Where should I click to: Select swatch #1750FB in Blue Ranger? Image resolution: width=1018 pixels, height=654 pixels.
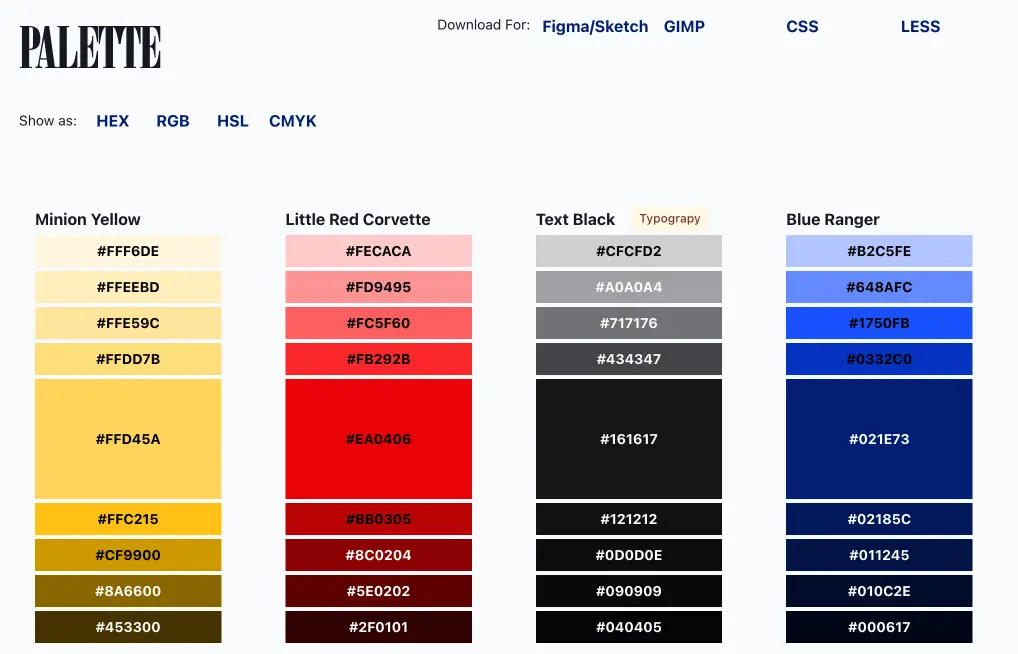click(878, 323)
